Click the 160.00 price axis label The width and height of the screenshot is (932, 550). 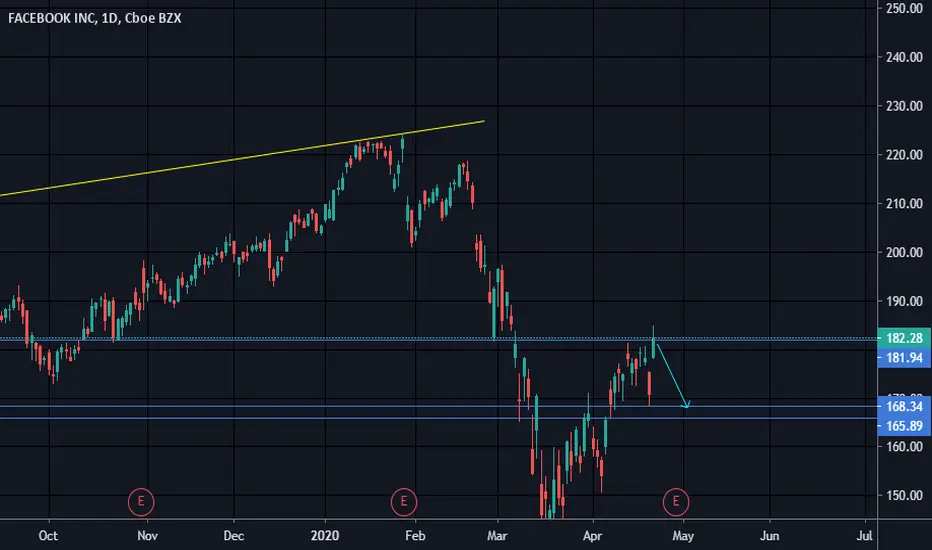904,447
